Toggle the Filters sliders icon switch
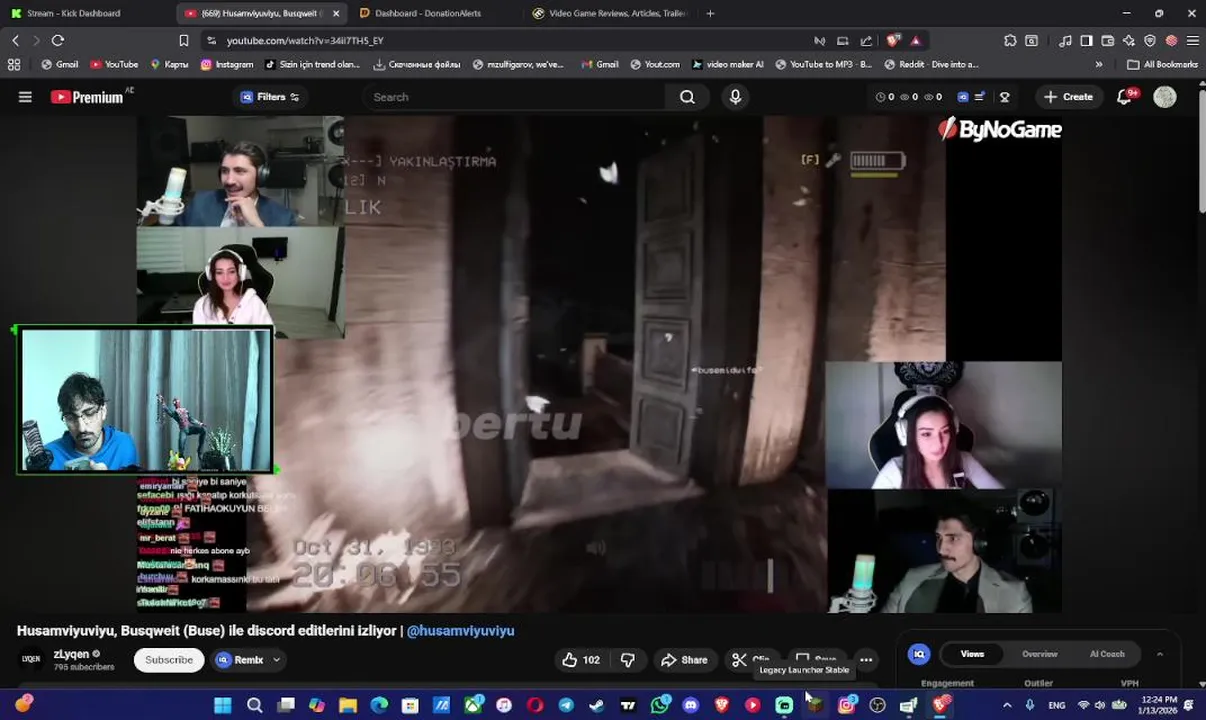Screen dimensions: 1206x720 [x=294, y=97]
